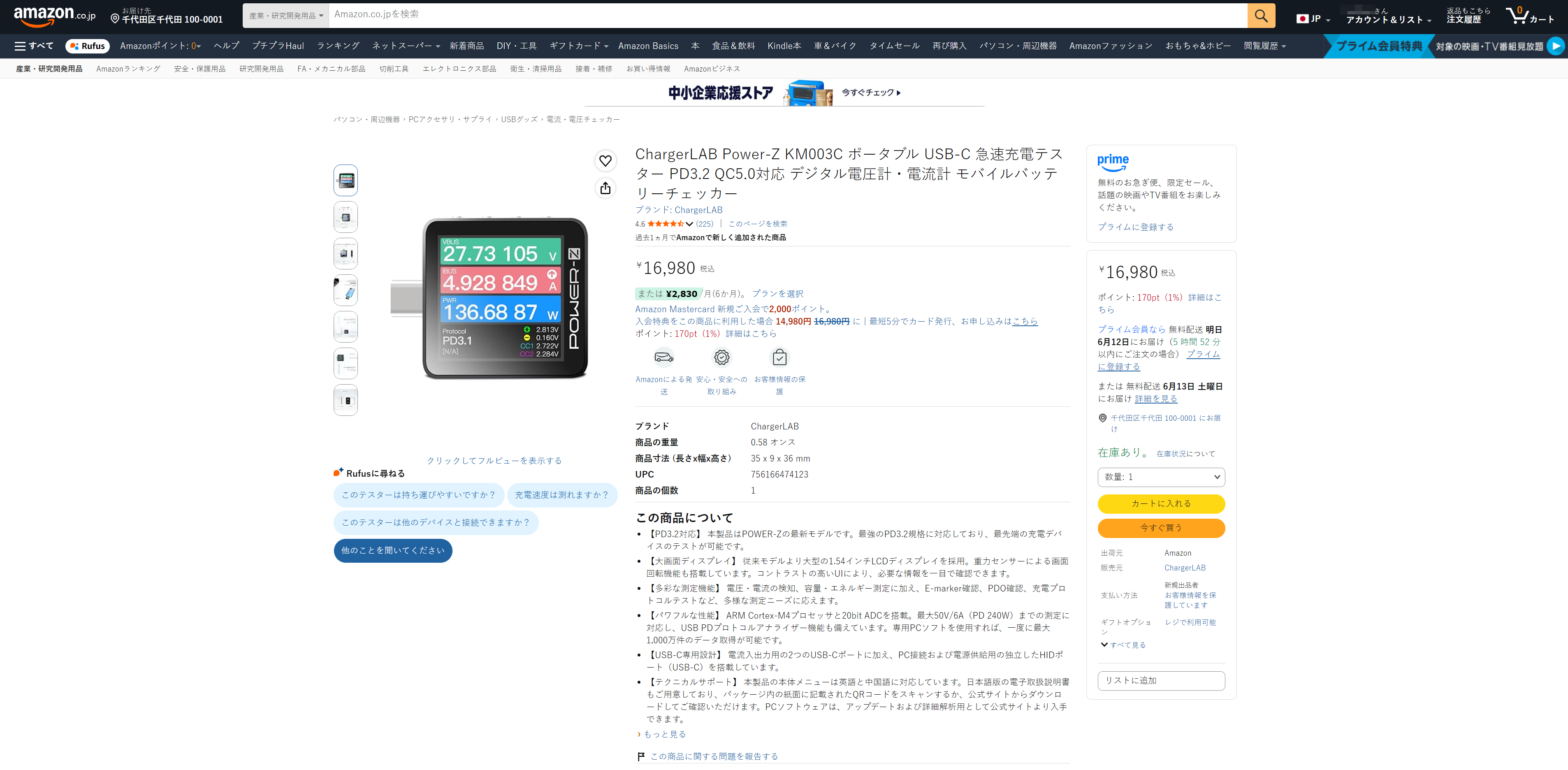Click the プライムに登録する link in prime box

[1135, 227]
